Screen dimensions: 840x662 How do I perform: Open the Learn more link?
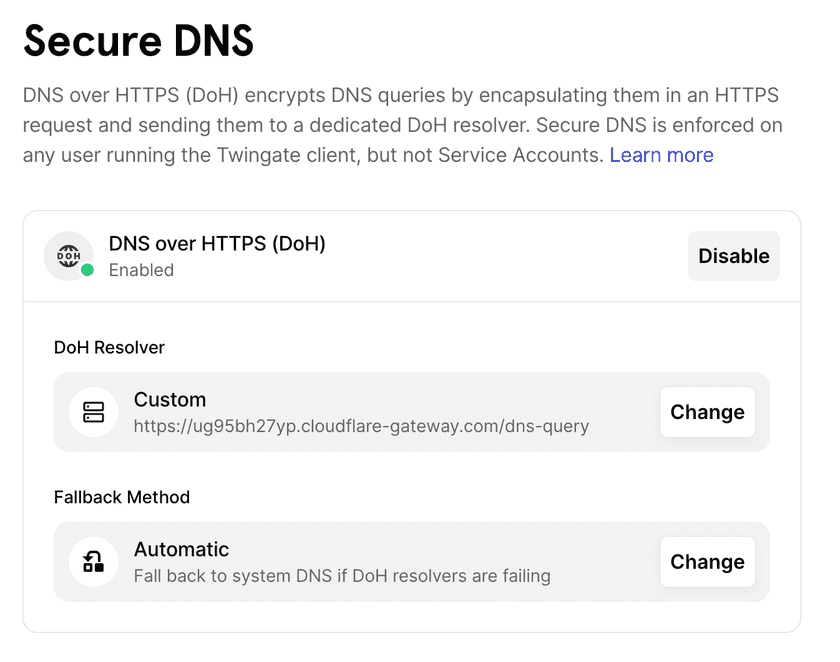tap(661, 155)
